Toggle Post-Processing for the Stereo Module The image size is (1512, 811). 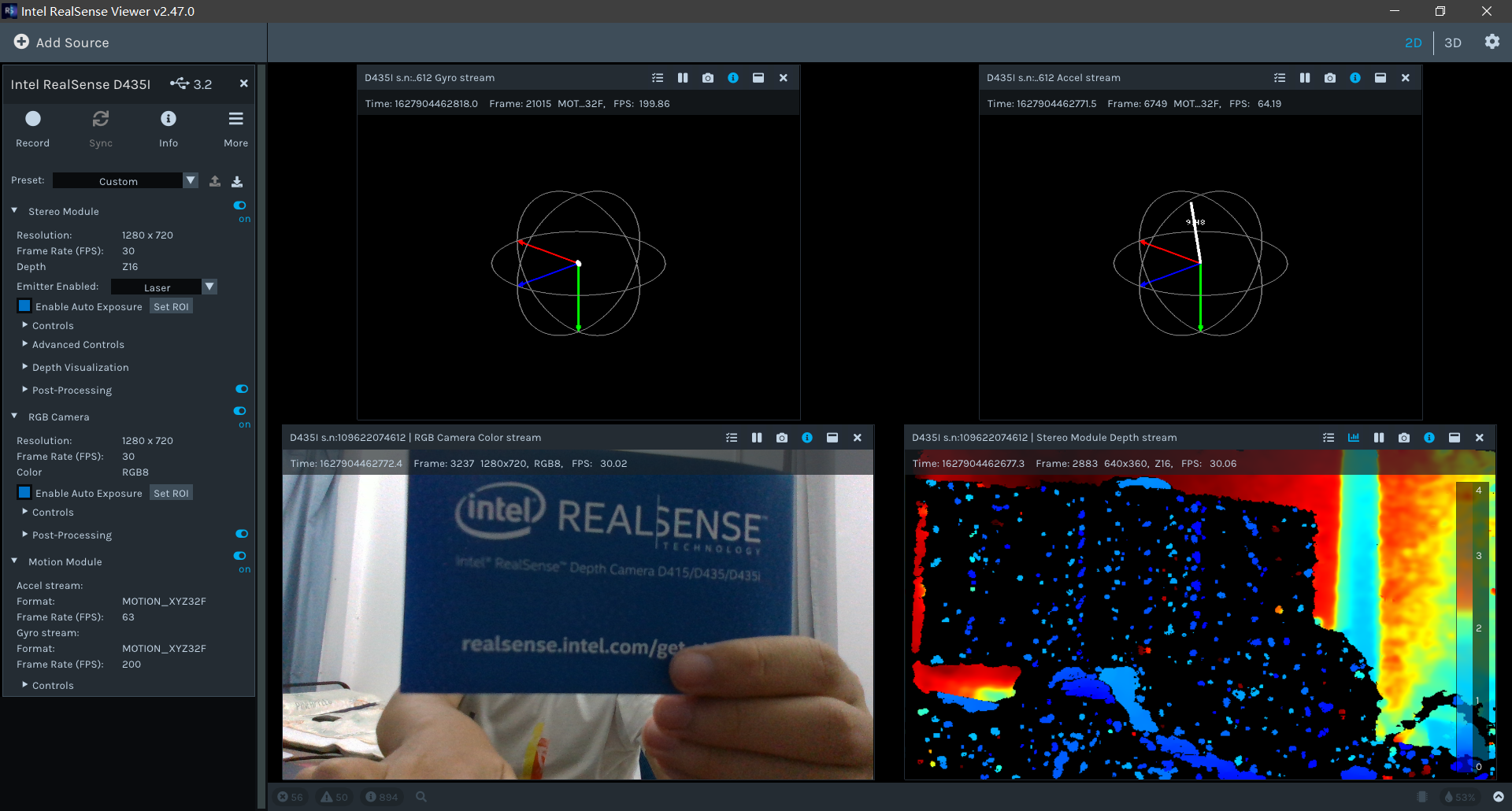(x=241, y=388)
